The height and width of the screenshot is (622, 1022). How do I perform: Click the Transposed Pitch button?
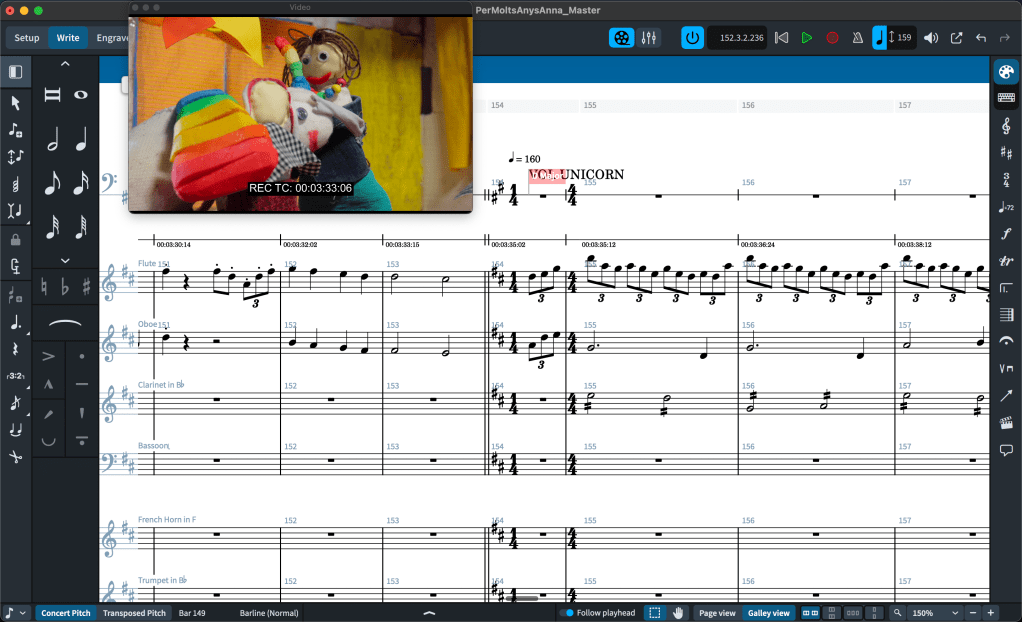coord(135,613)
